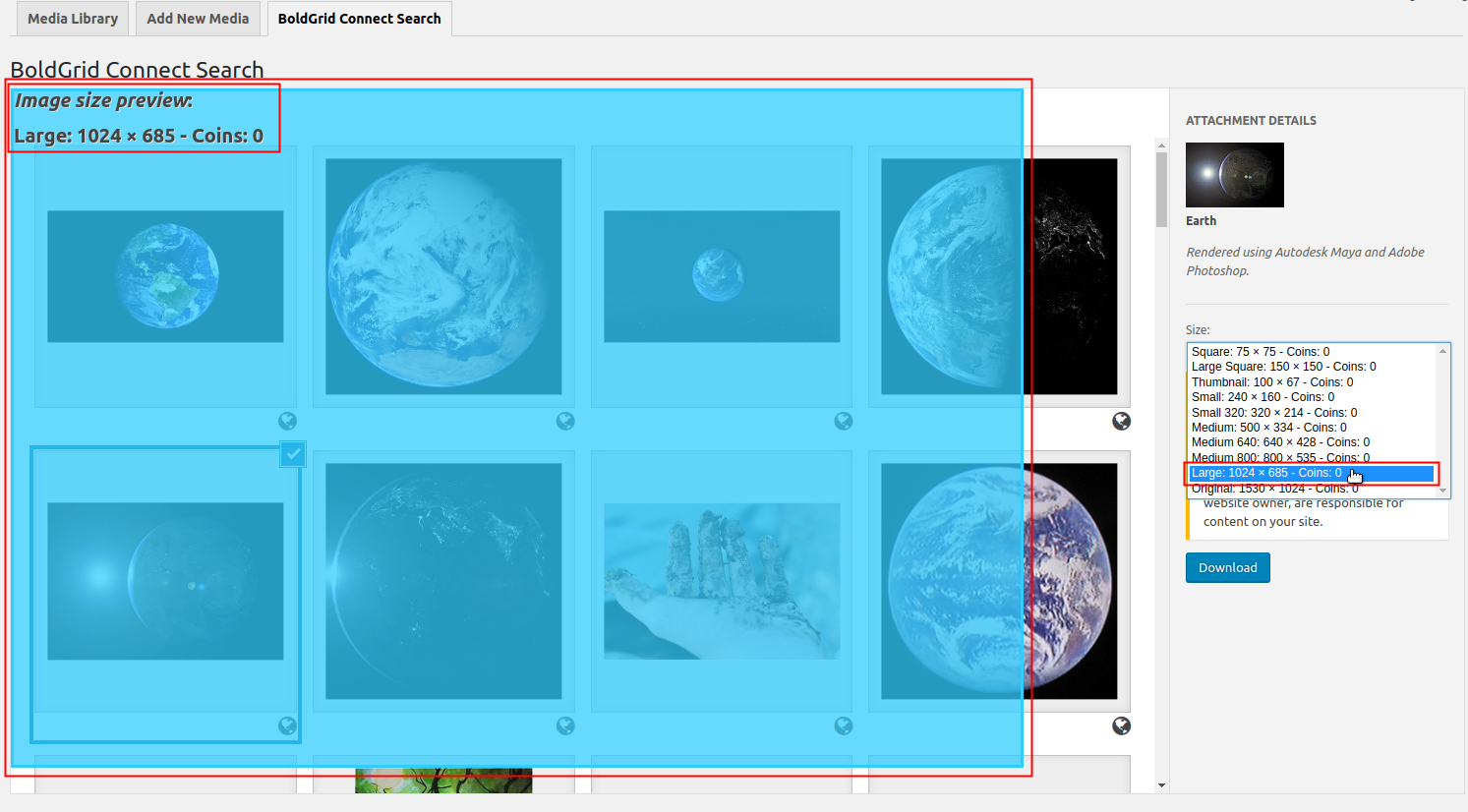Viewport: 1468px width, 812px height.
Task: Select 'Medium: 500 × 334' in Size list
Action: pyautogui.click(x=1268, y=428)
